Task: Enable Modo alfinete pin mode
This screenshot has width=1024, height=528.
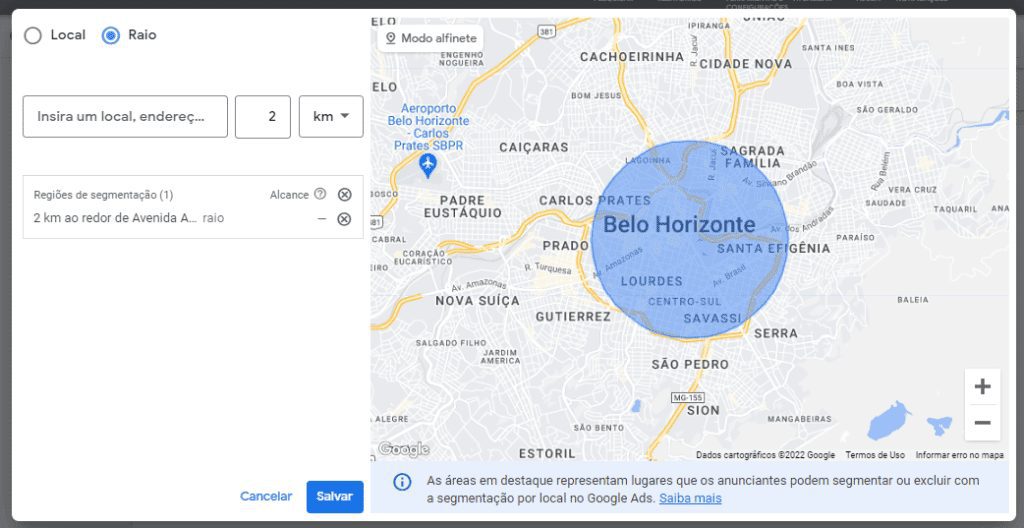Action: click(x=431, y=39)
